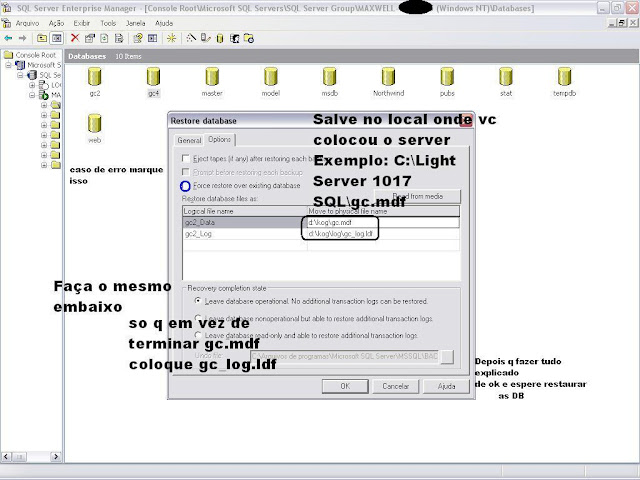Open the Exibir menu

(x=82, y=23)
